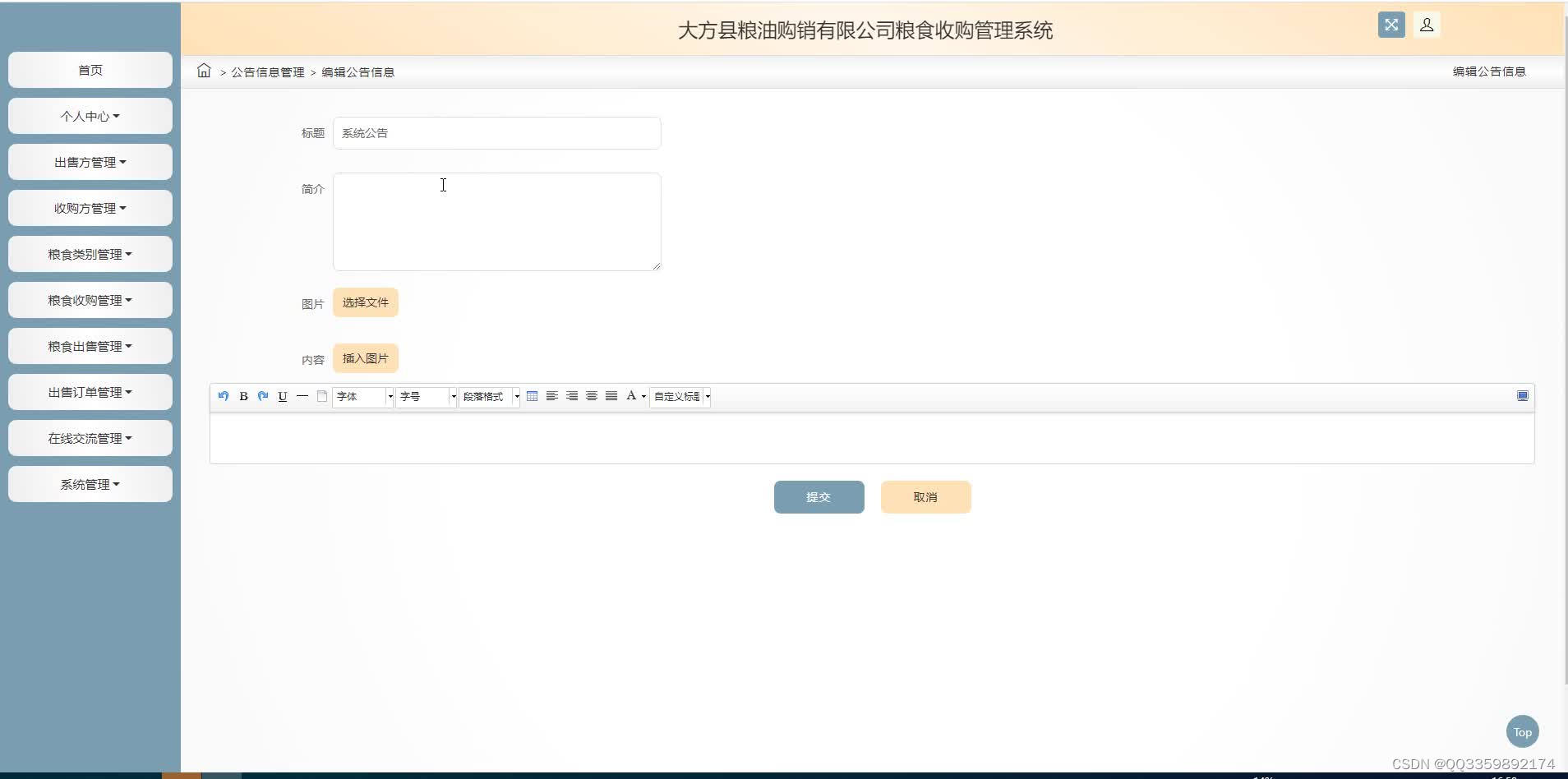Expand the 系统管理 sidebar menu

click(90, 484)
